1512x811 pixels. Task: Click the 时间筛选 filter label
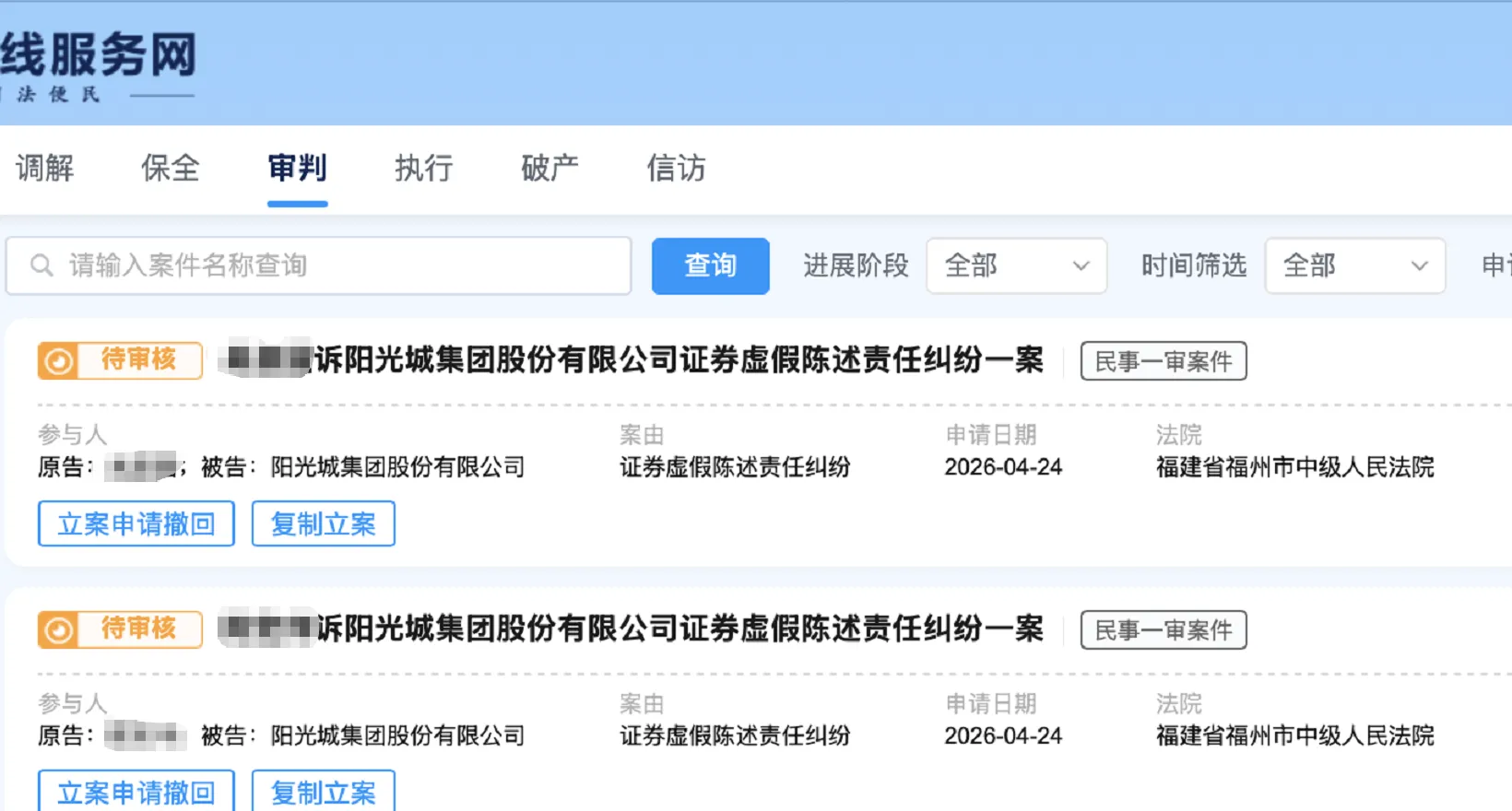[1194, 265]
